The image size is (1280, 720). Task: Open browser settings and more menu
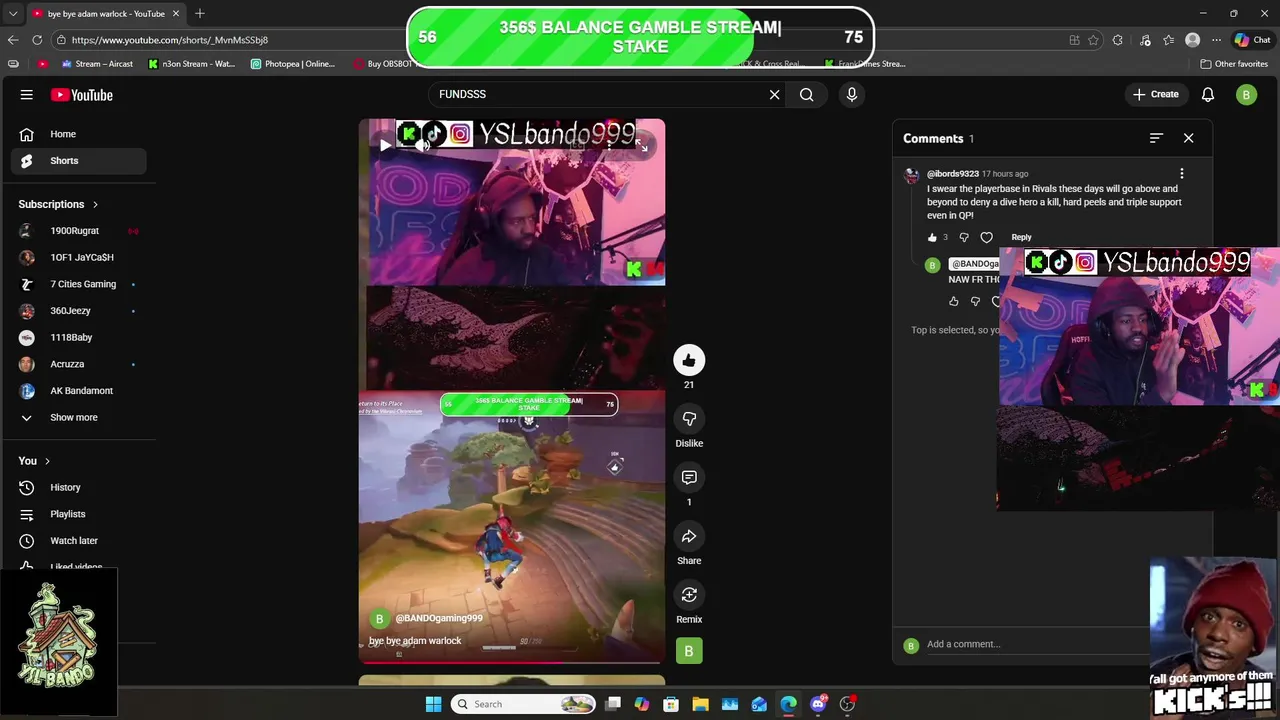(1216, 40)
